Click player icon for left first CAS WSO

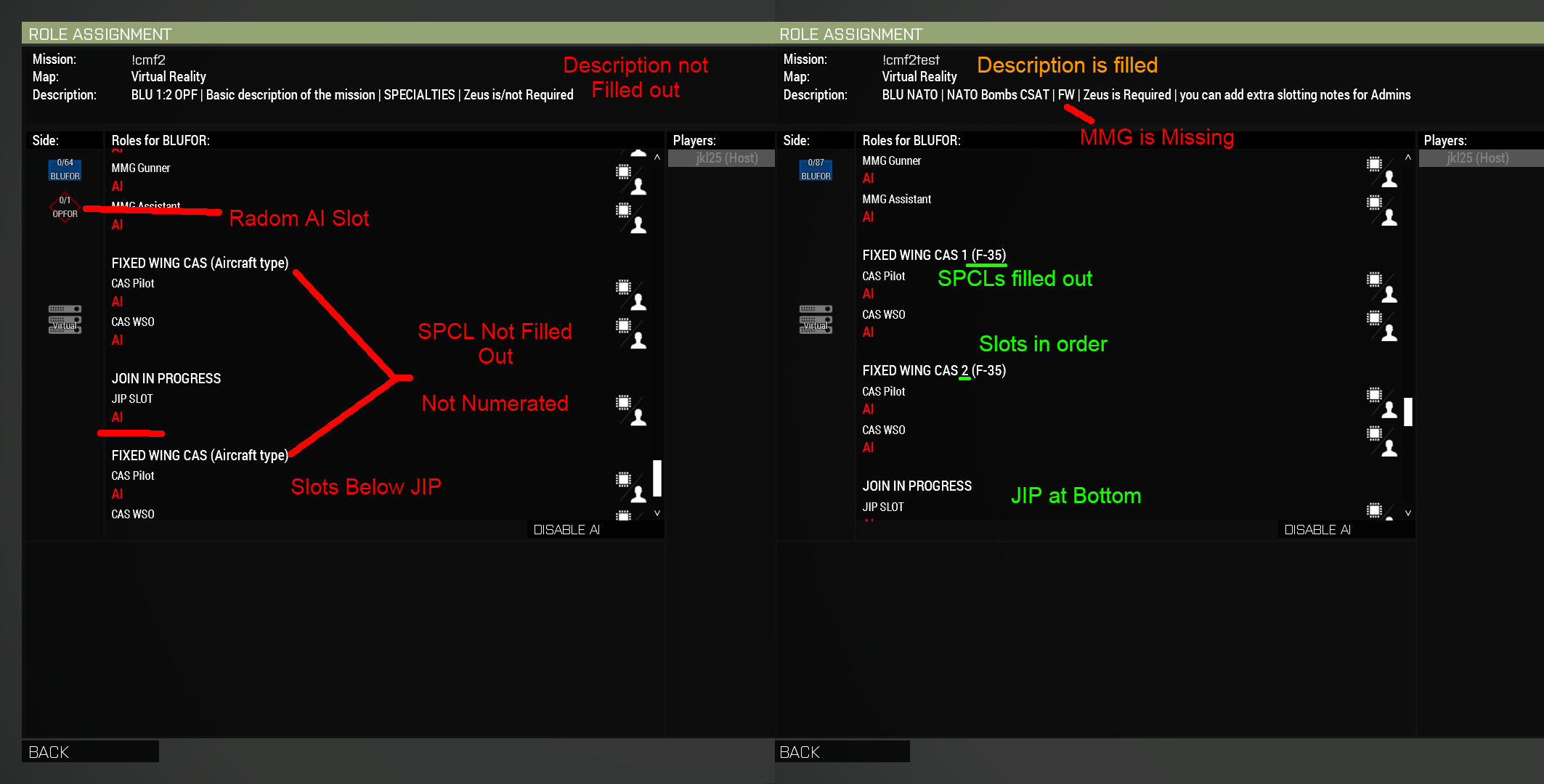click(x=638, y=340)
